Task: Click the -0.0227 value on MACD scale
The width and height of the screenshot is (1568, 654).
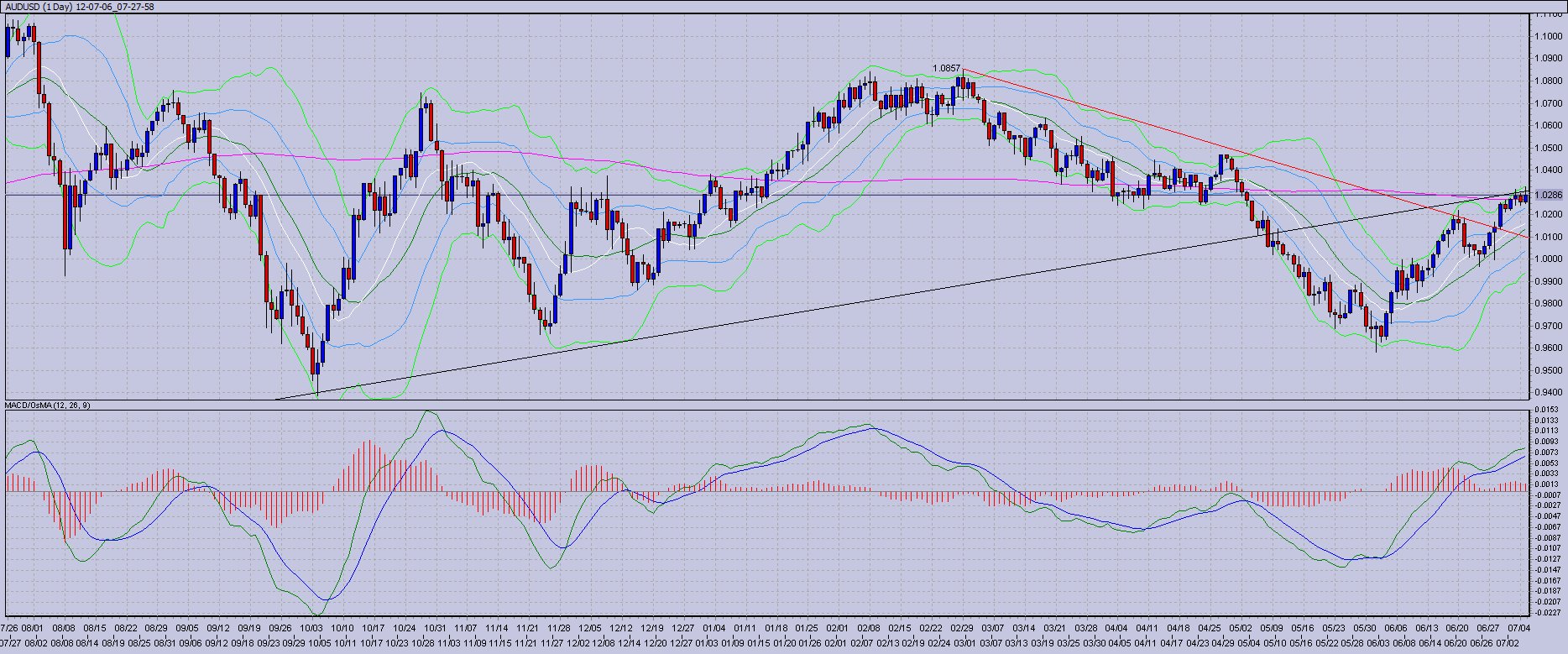Action: [1548, 612]
